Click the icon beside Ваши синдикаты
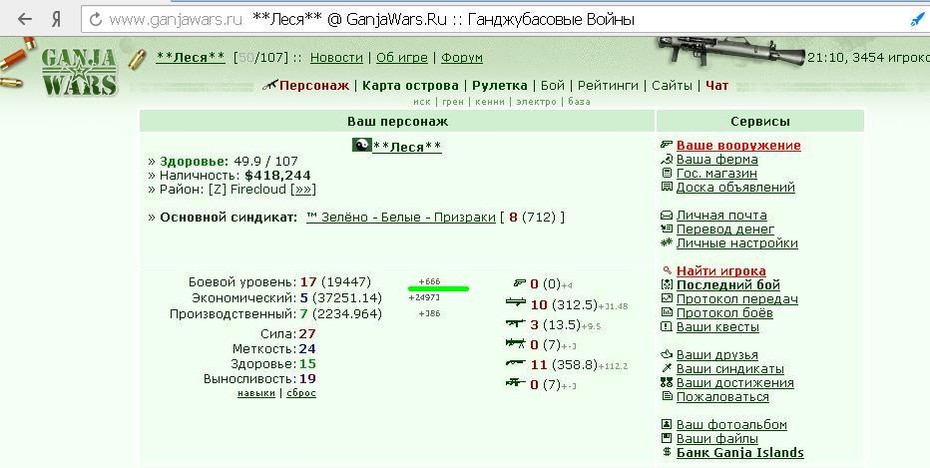 click(666, 368)
